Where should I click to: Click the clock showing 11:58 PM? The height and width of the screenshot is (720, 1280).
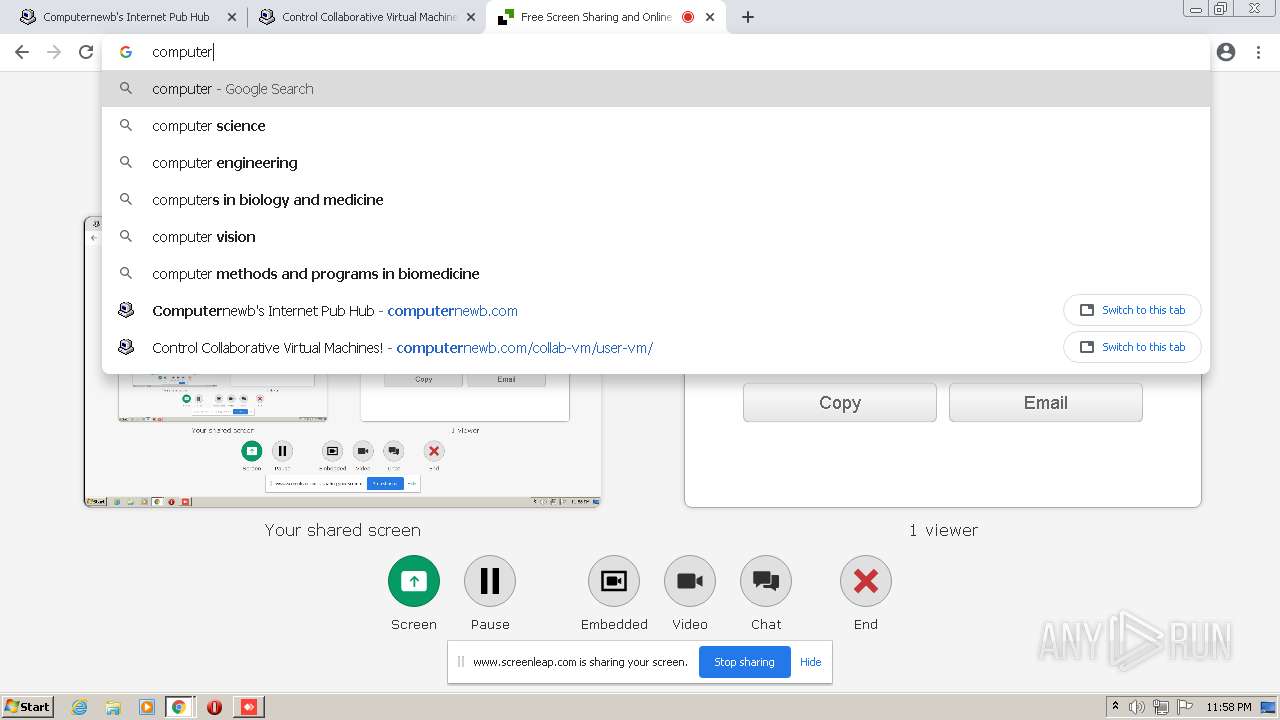pyautogui.click(x=1229, y=707)
